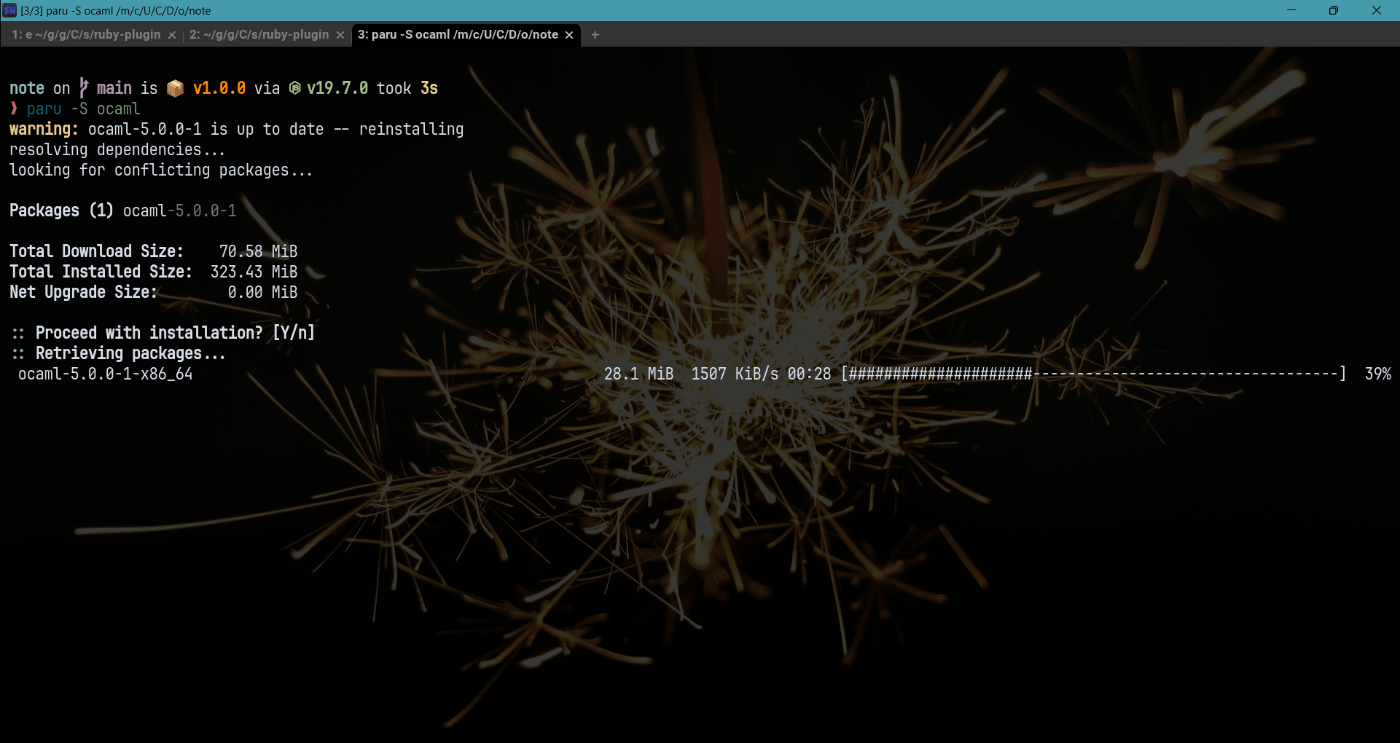Click the red prompt arrow symbol

tap(13, 108)
